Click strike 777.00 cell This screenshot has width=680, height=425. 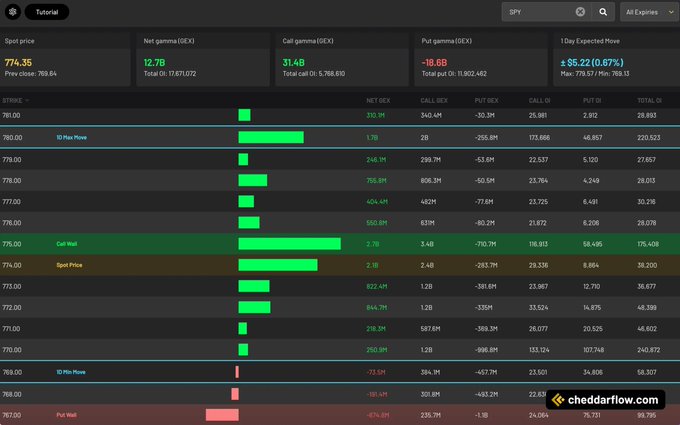point(11,202)
